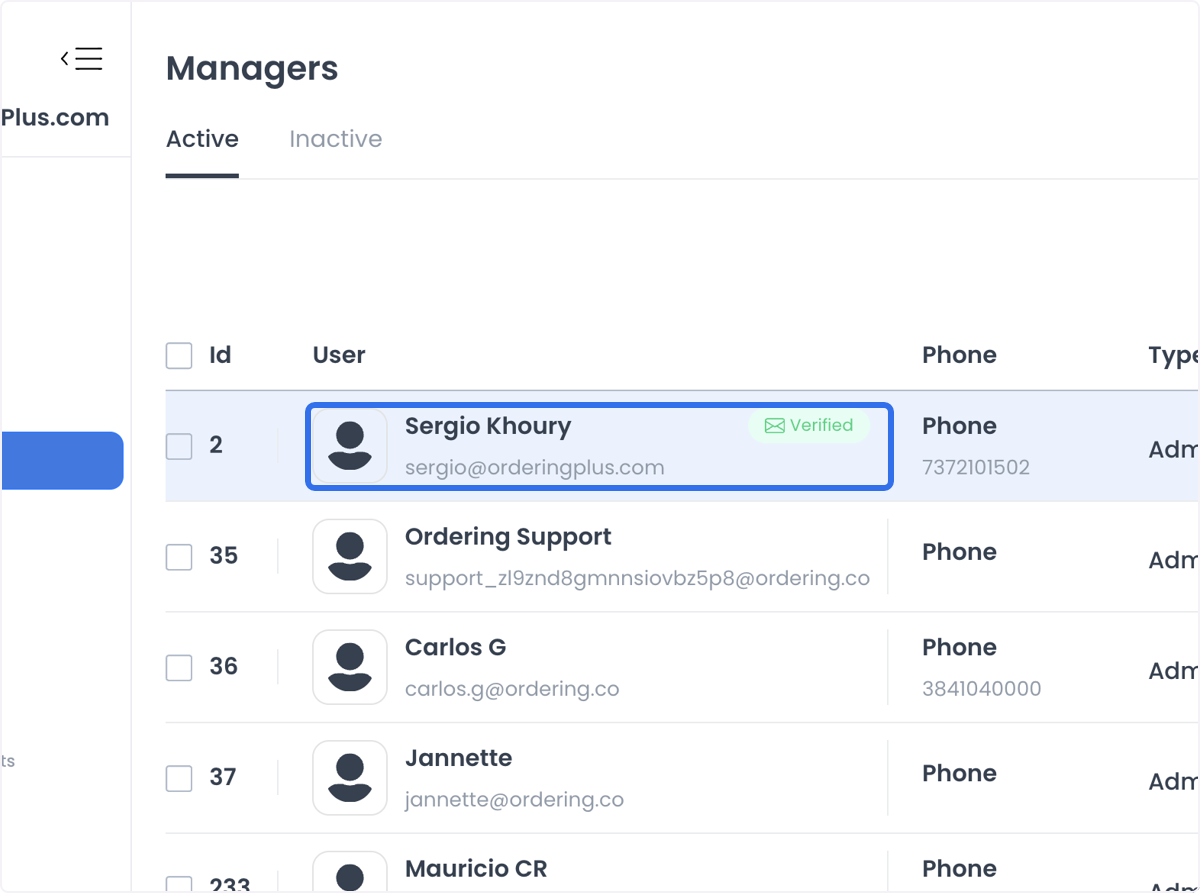Click Sergio Khoury's avatar icon
The width and height of the screenshot is (1200, 893).
(x=350, y=446)
